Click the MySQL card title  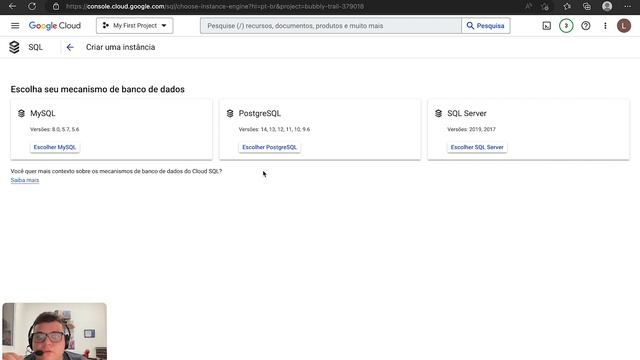tap(42, 113)
